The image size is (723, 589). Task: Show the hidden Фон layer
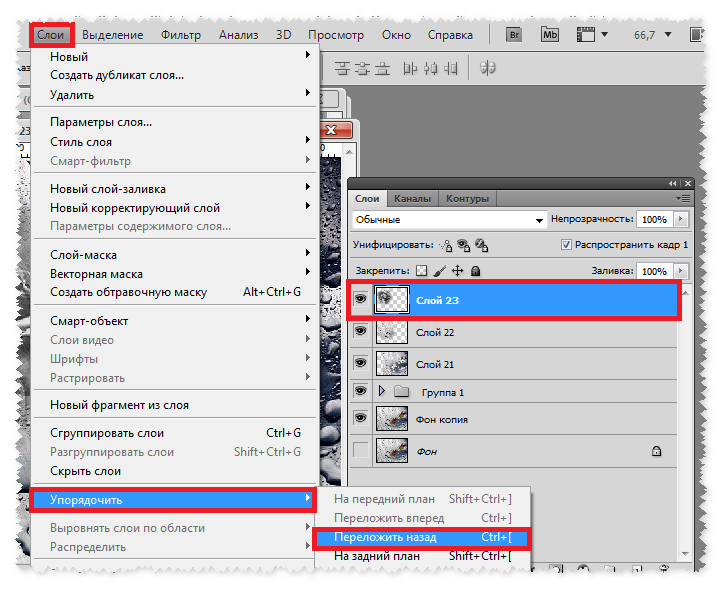pyautogui.click(x=360, y=450)
